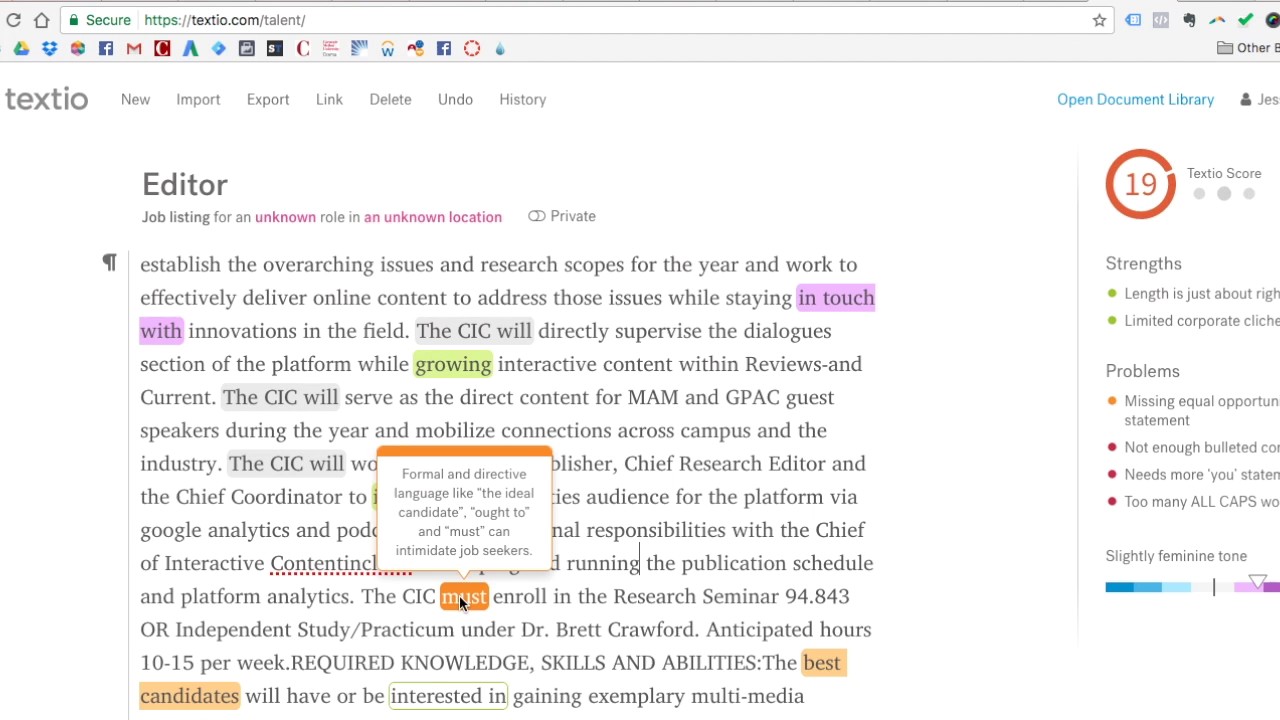This screenshot has width=1280, height=720.
Task: Open the blue diamond tag bookmark
Action: 218,48
